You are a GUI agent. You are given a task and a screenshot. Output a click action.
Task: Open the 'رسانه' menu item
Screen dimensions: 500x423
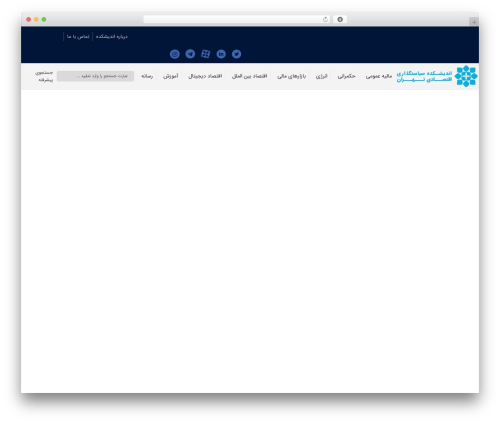tap(147, 76)
